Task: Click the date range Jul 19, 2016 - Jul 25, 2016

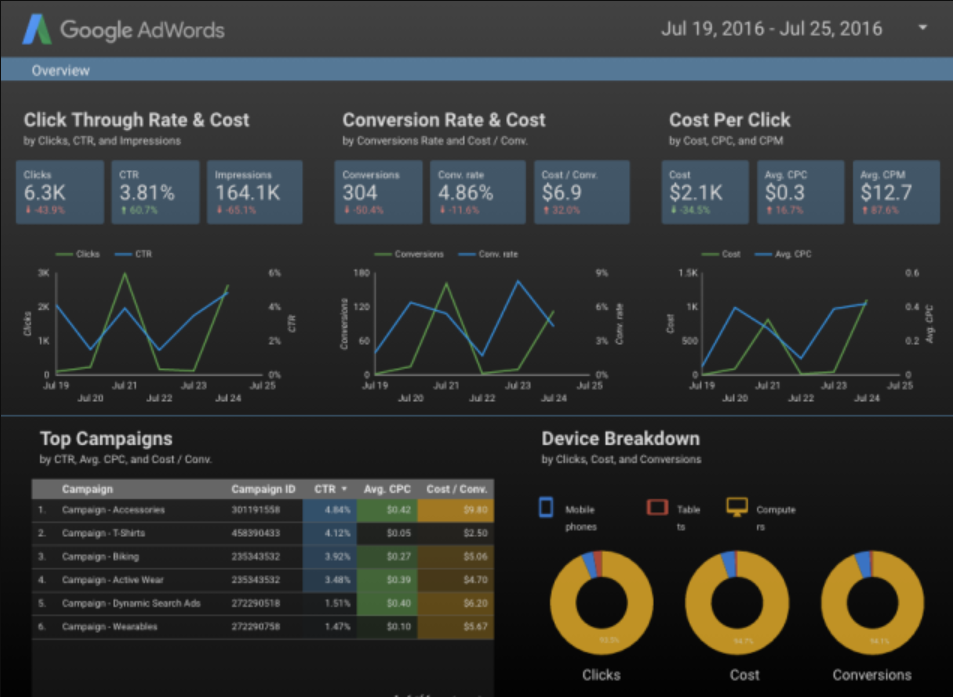Action: coord(771,29)
